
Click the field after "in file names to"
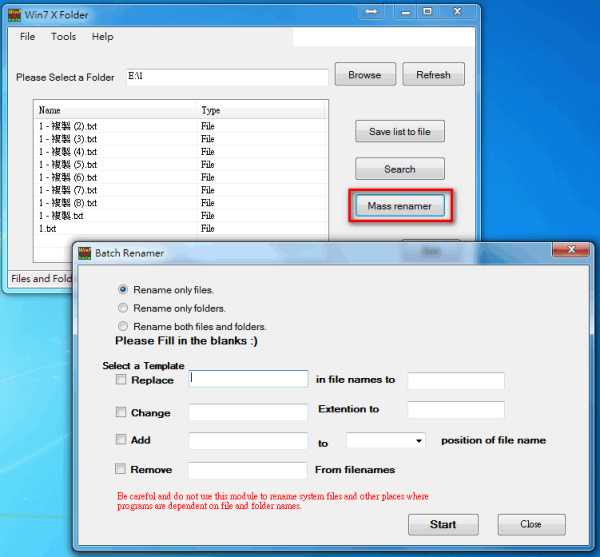click(x=456, y=381)
